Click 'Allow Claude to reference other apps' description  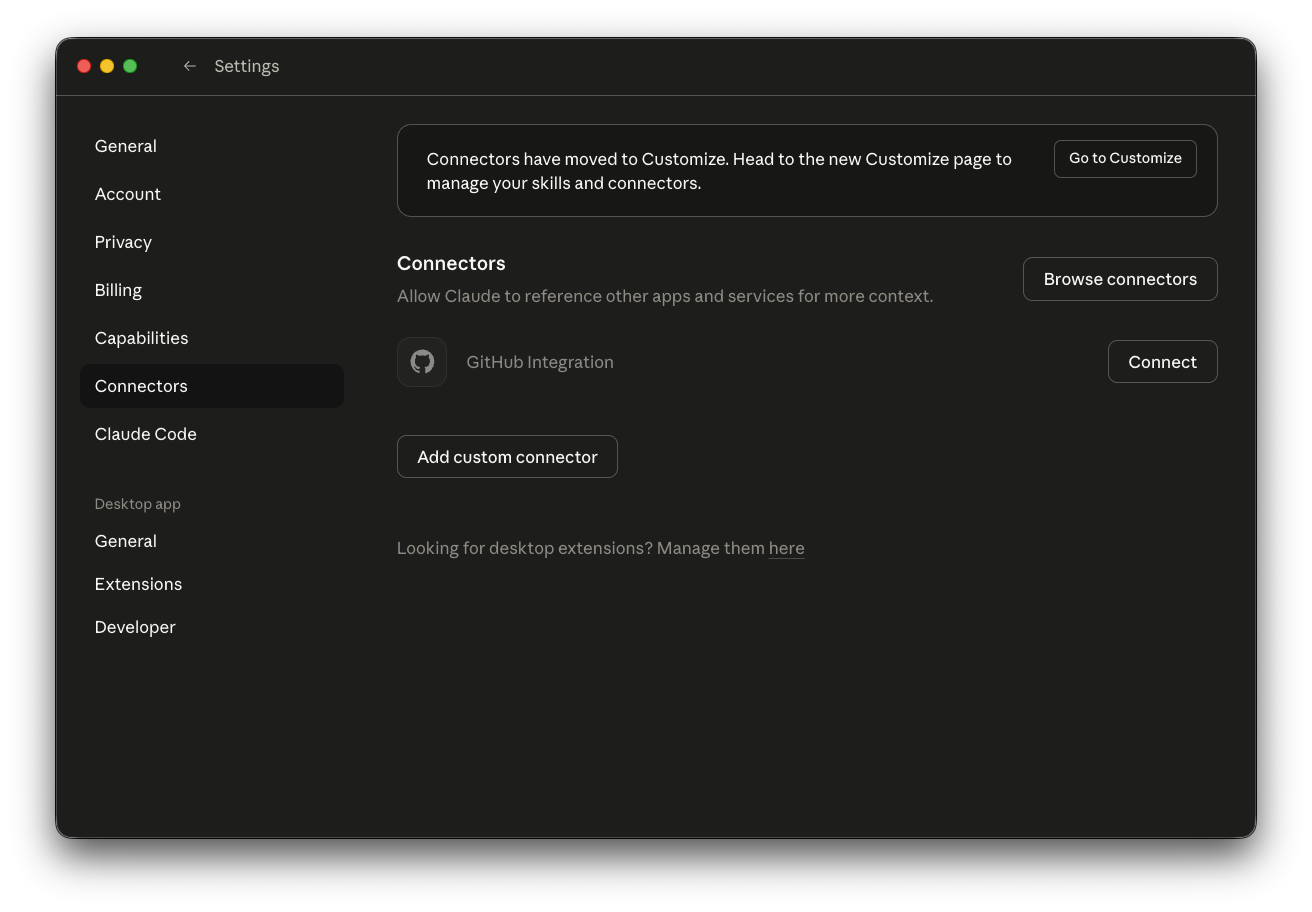(665, 296)
